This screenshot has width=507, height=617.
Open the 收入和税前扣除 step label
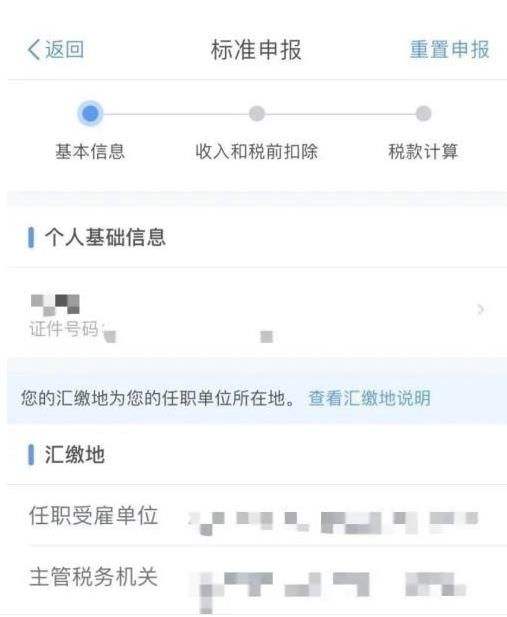pyautogui.click(x=257, y=151)
